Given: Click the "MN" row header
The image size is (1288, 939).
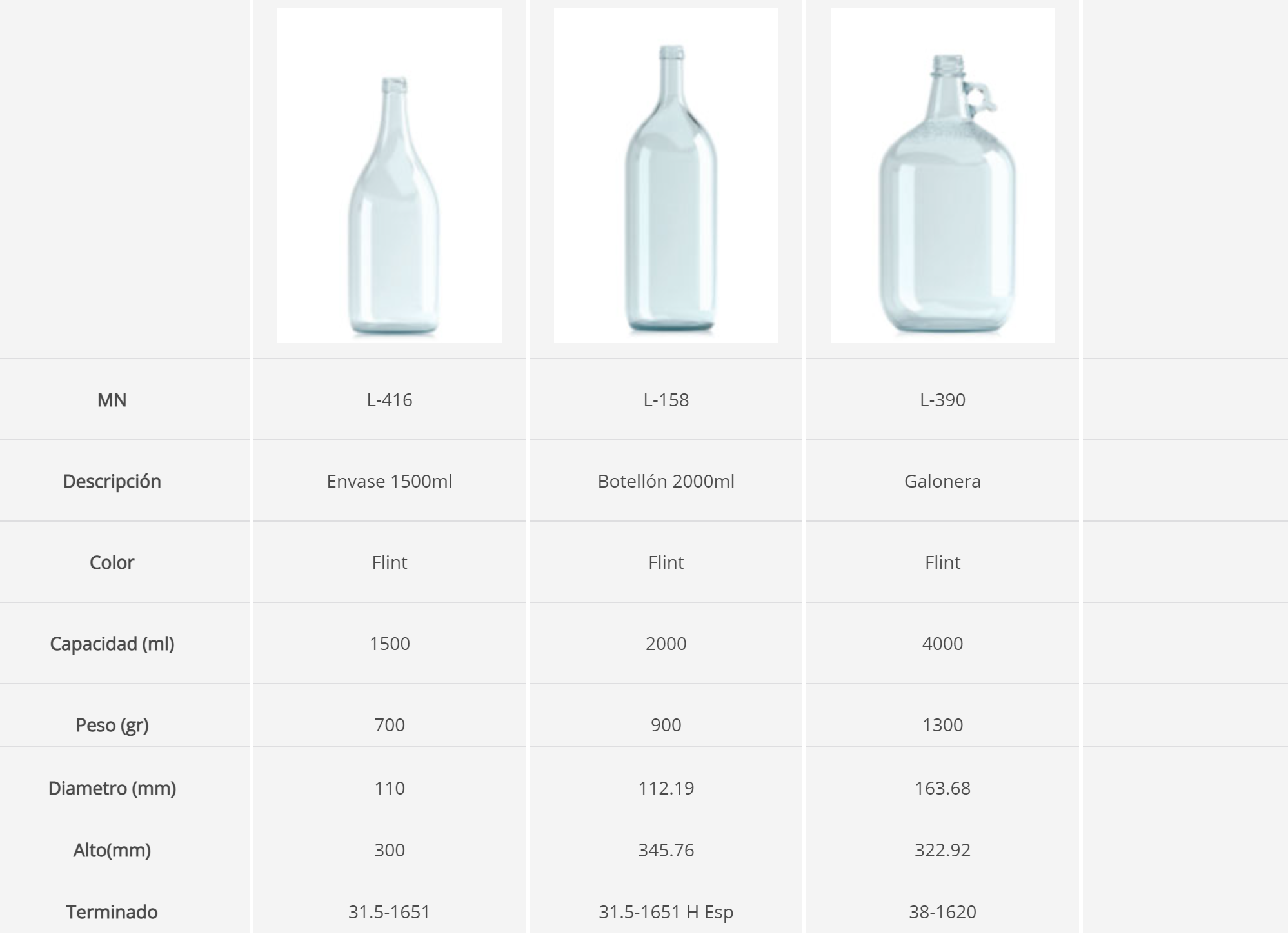Looking at the screenshot, I should pyautogui.click(x=112, y=400).
